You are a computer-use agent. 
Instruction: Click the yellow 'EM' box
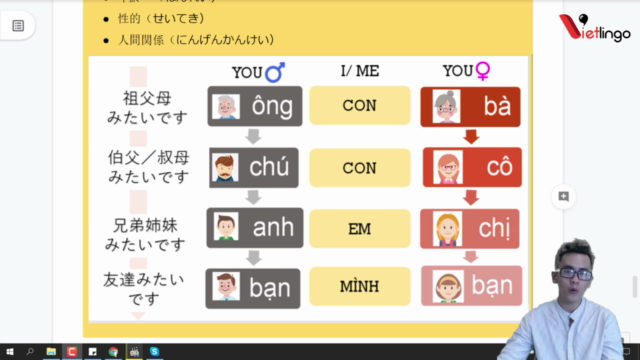click(360, 229)
